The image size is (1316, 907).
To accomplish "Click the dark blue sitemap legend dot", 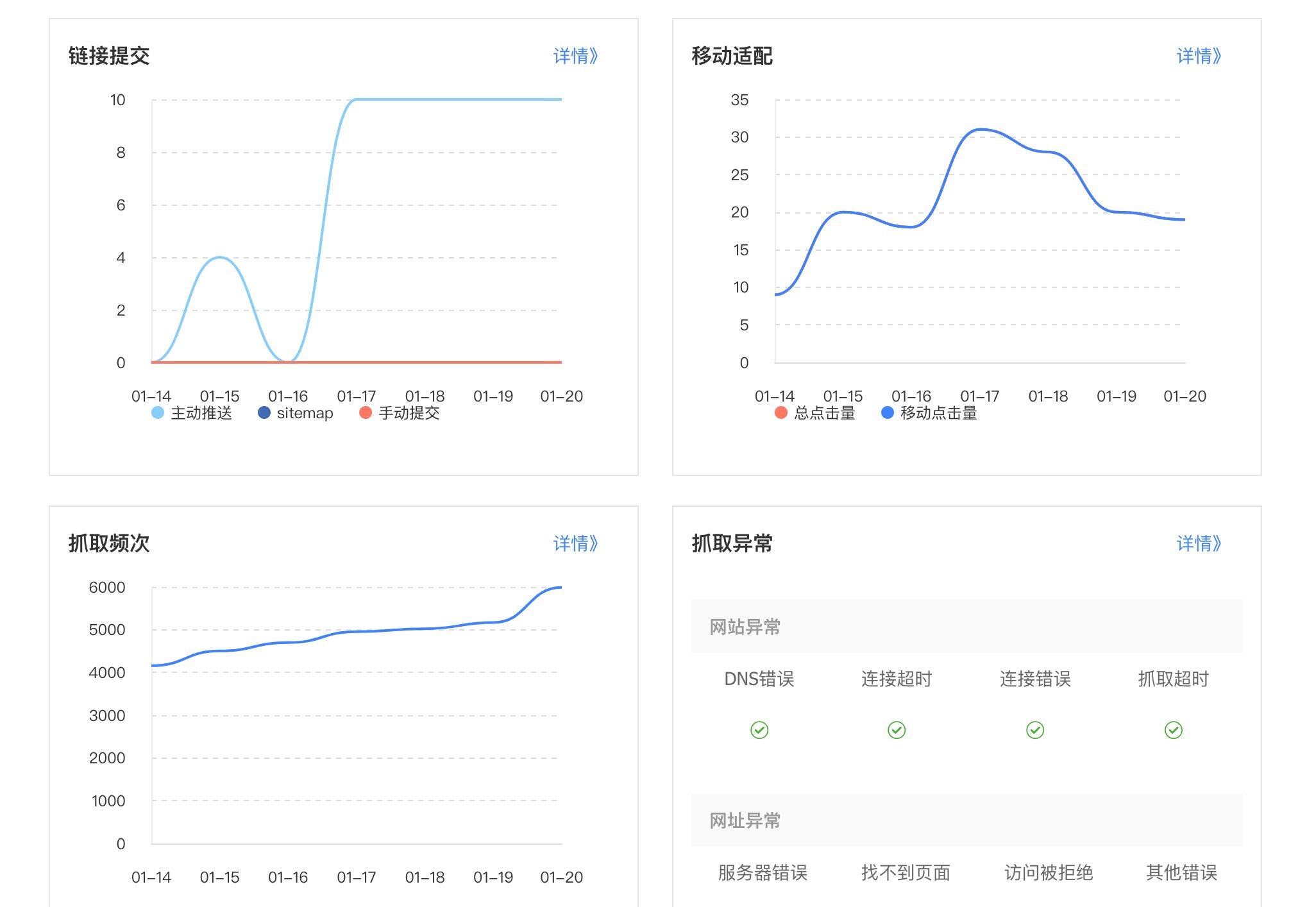I will point(265,414).
